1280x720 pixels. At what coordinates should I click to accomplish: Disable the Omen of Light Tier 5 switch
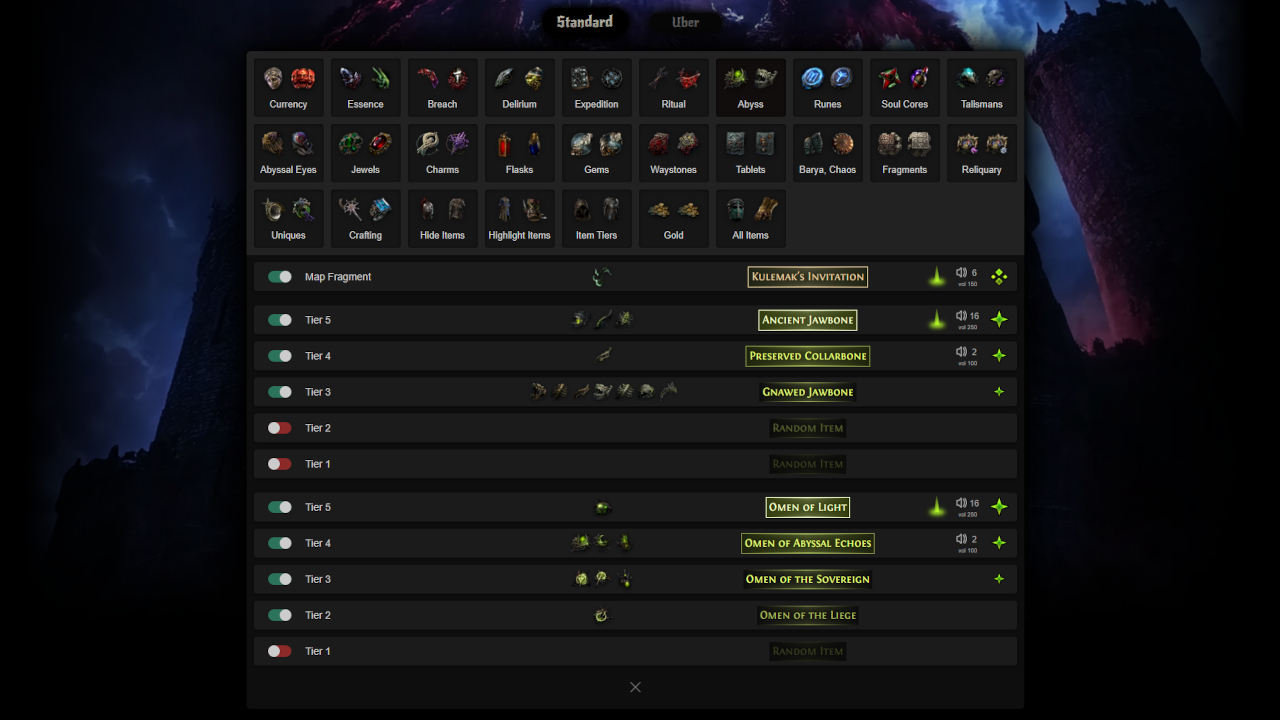tap(280, 507)
